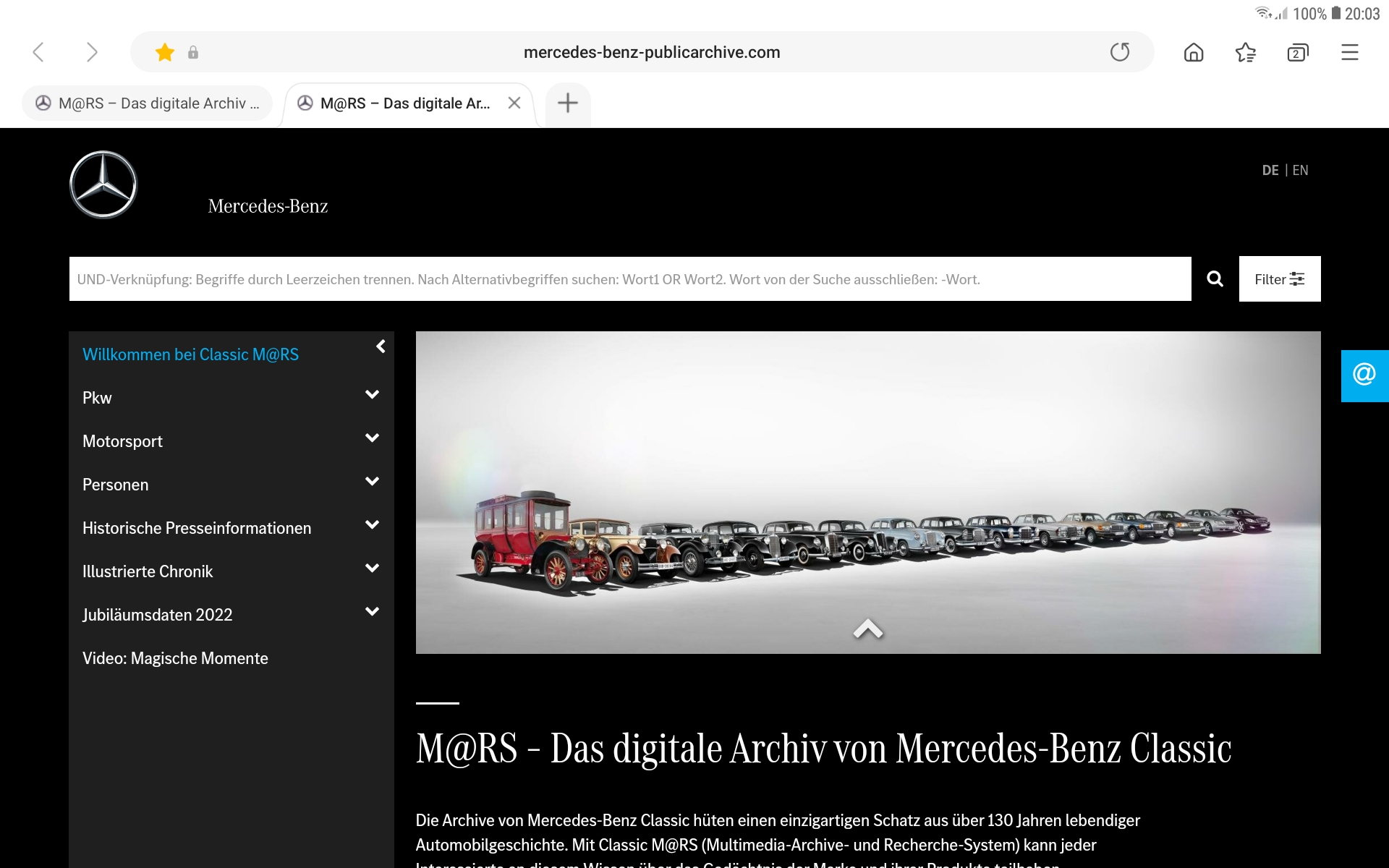Reload the page with the refresh icon
The width and height of the screenshot is (1389, 868).
pos(1120,52)
